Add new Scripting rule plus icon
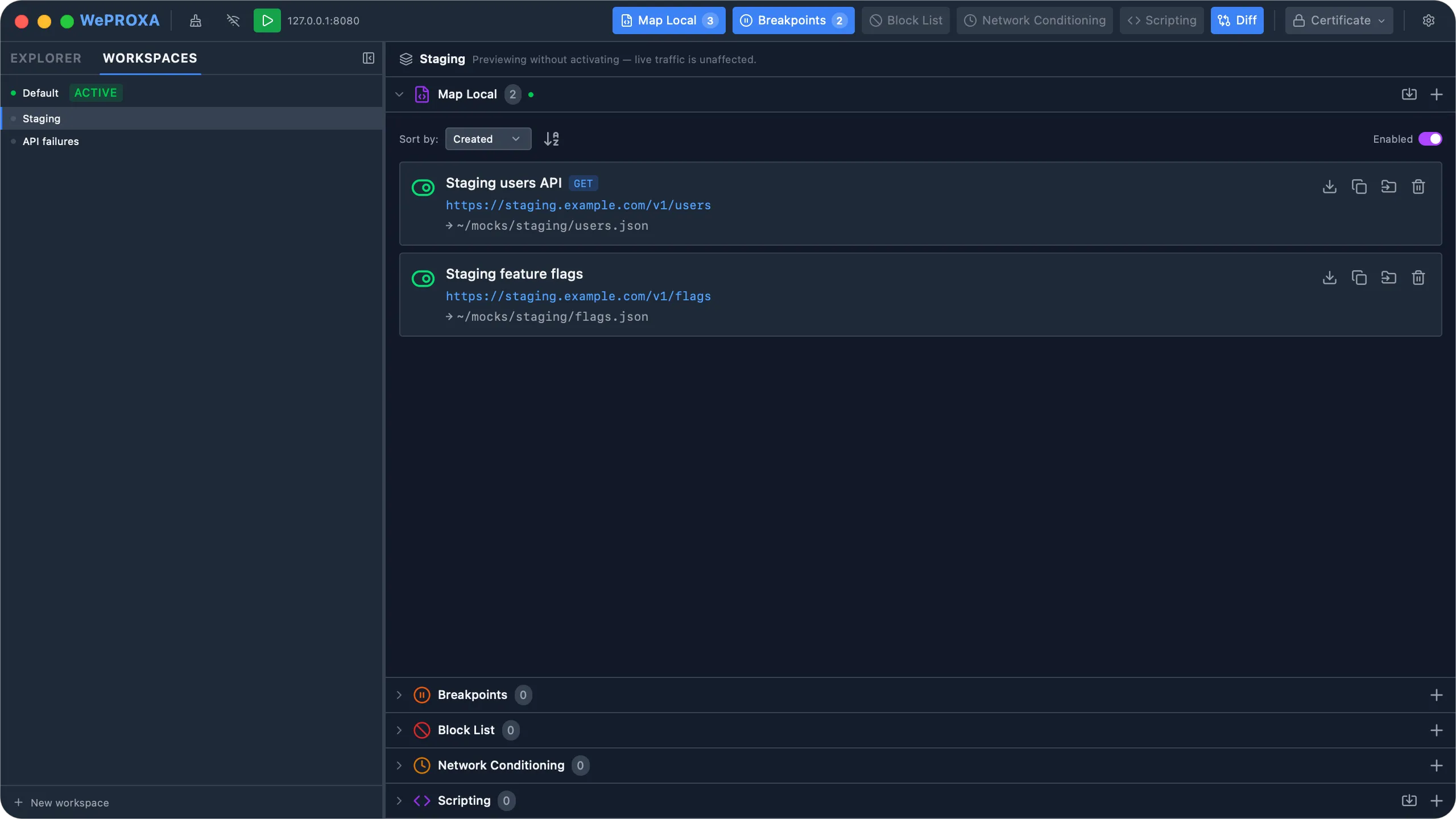 pyautogui.click(x=1436, y=801)
